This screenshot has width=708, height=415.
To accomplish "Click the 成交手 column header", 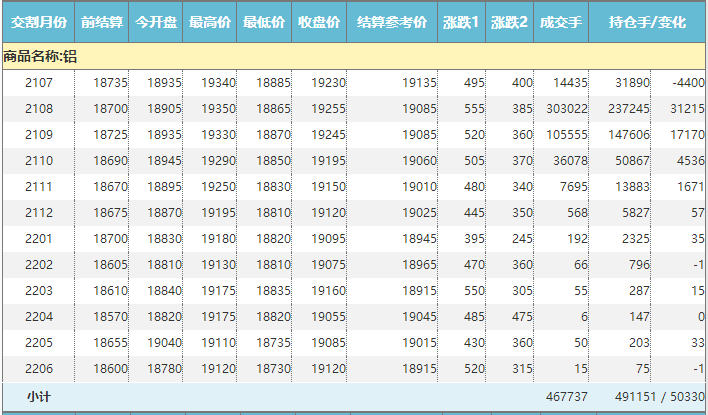I will pos(560,22).
